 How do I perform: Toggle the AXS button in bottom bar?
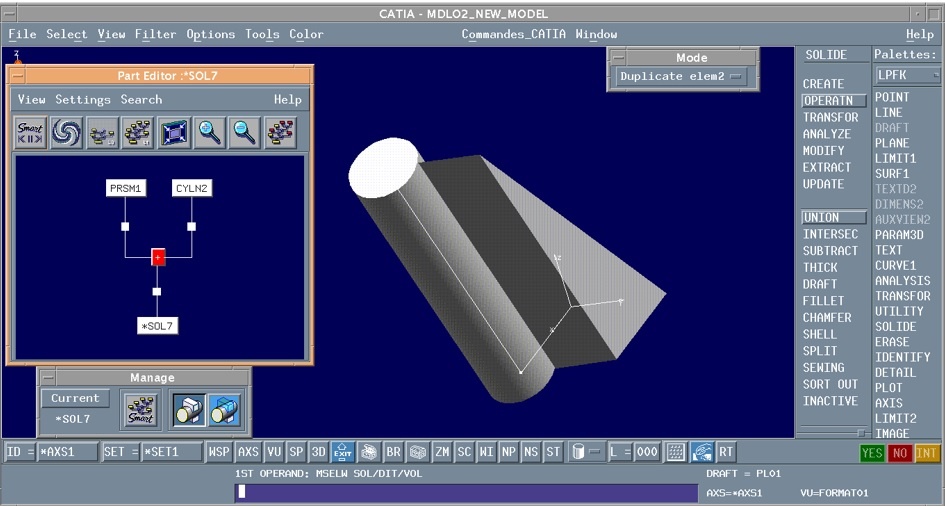click(248, 452)
